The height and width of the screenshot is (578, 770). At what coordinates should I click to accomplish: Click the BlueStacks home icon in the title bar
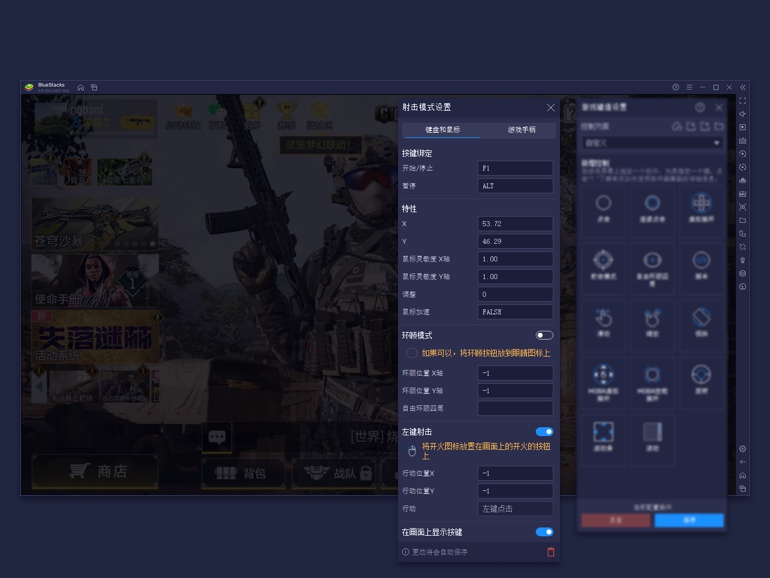point(81,87)
